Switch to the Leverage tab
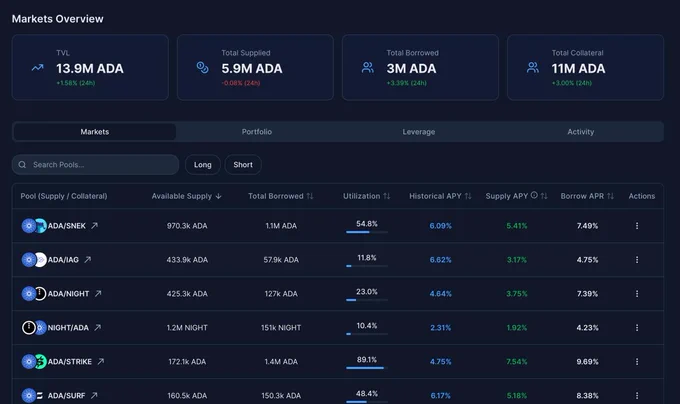 (x=418, y=132)
